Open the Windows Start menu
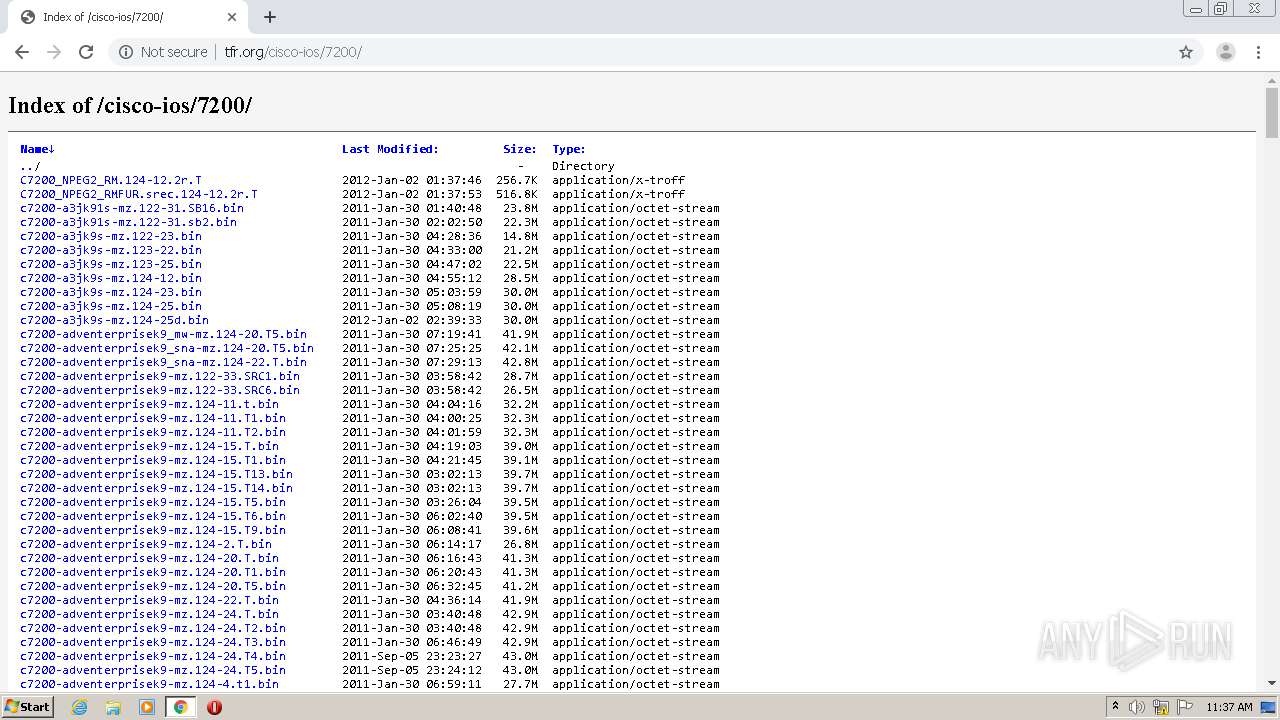 pos(28,706)
